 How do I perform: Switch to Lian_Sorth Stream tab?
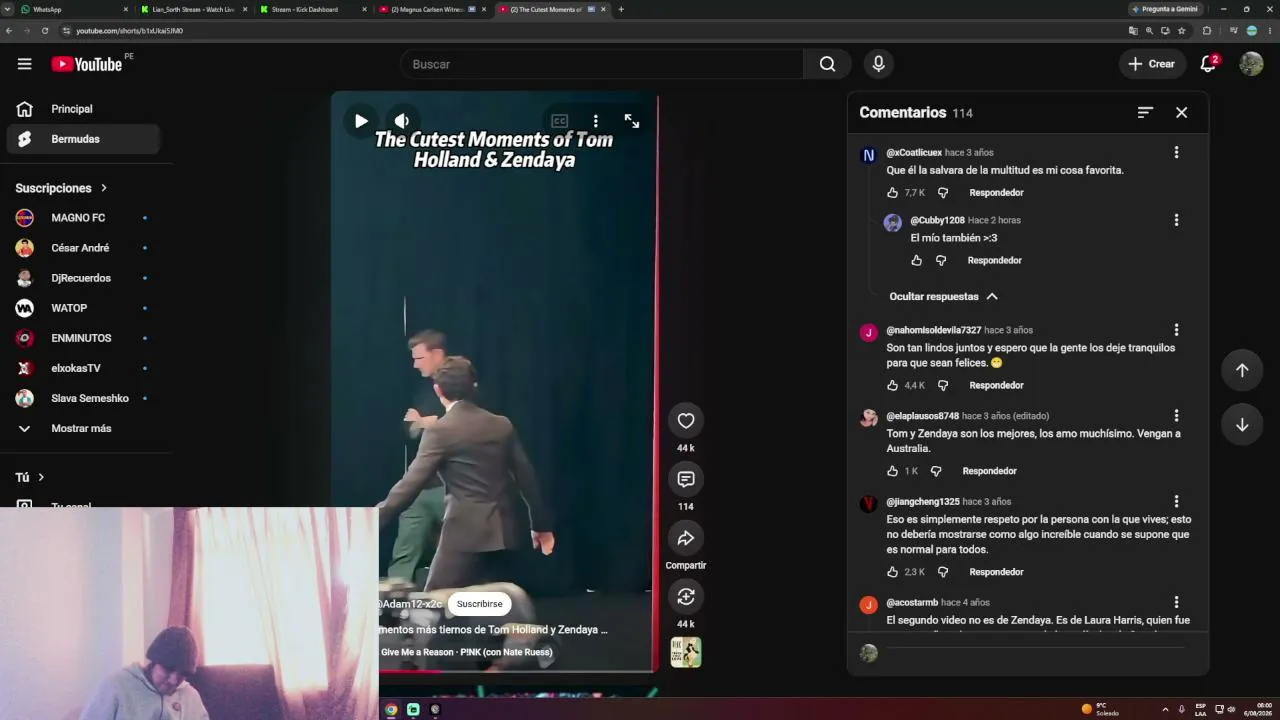click(193, 9)
